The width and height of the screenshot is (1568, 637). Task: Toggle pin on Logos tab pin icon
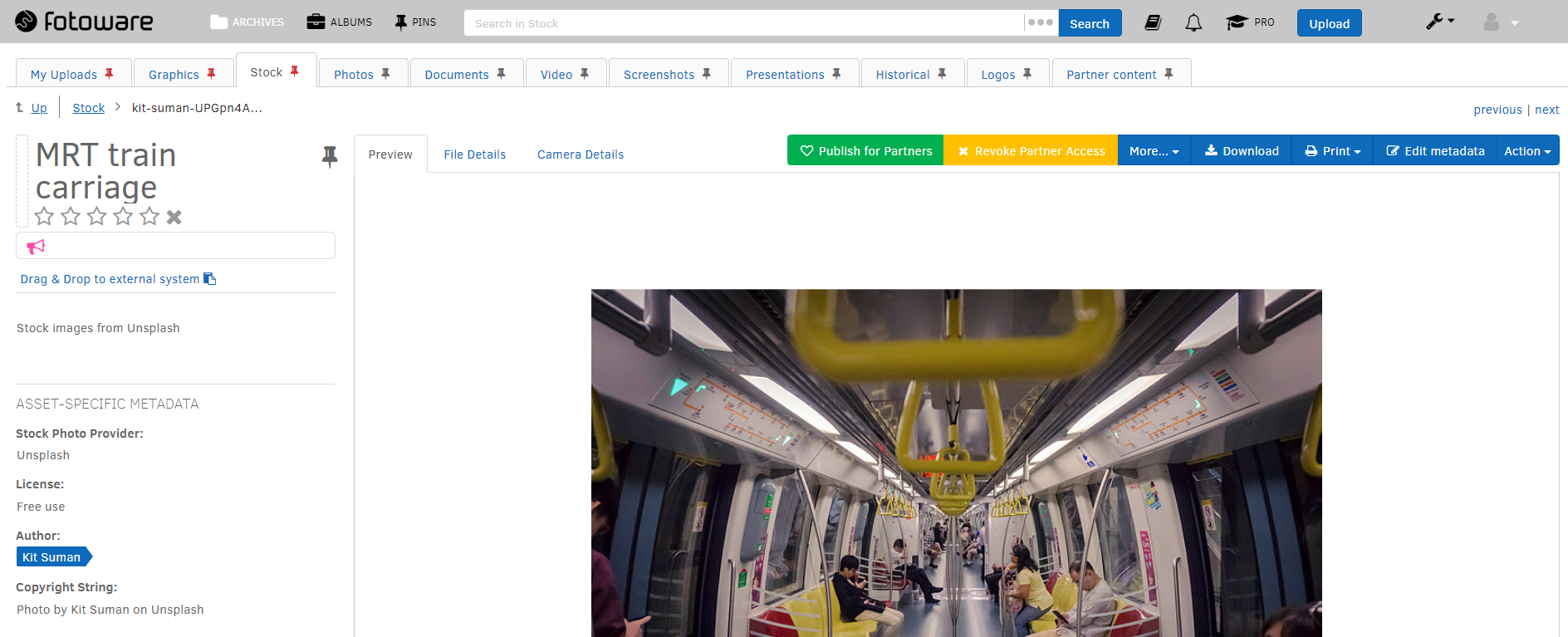pyautogui.click(x=1027, y=74)
